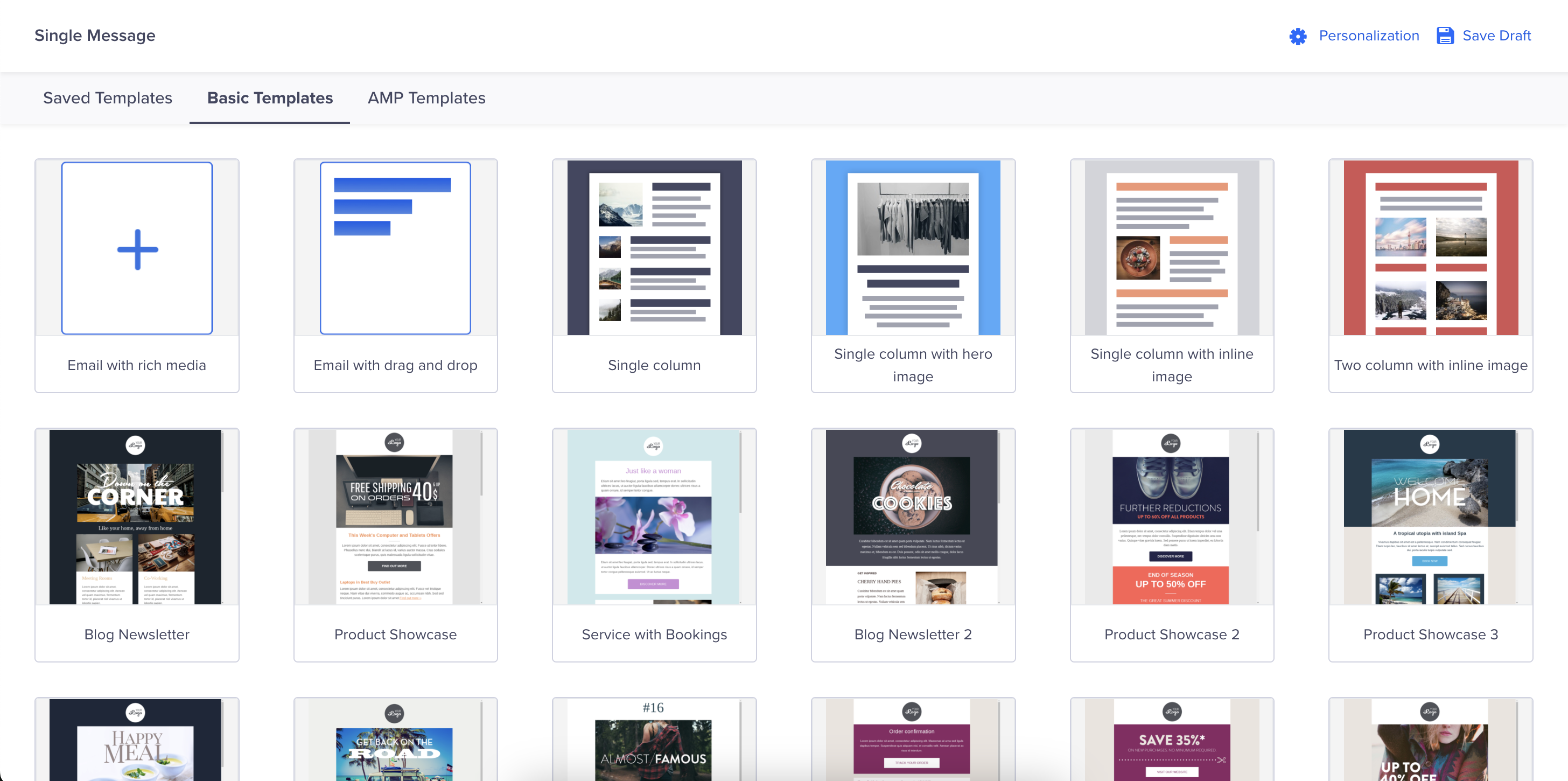The height and width of the screenshot is (781, 1568).
Task: Open the Blog Newsletter corner template
Action: (x=136, y=517)
